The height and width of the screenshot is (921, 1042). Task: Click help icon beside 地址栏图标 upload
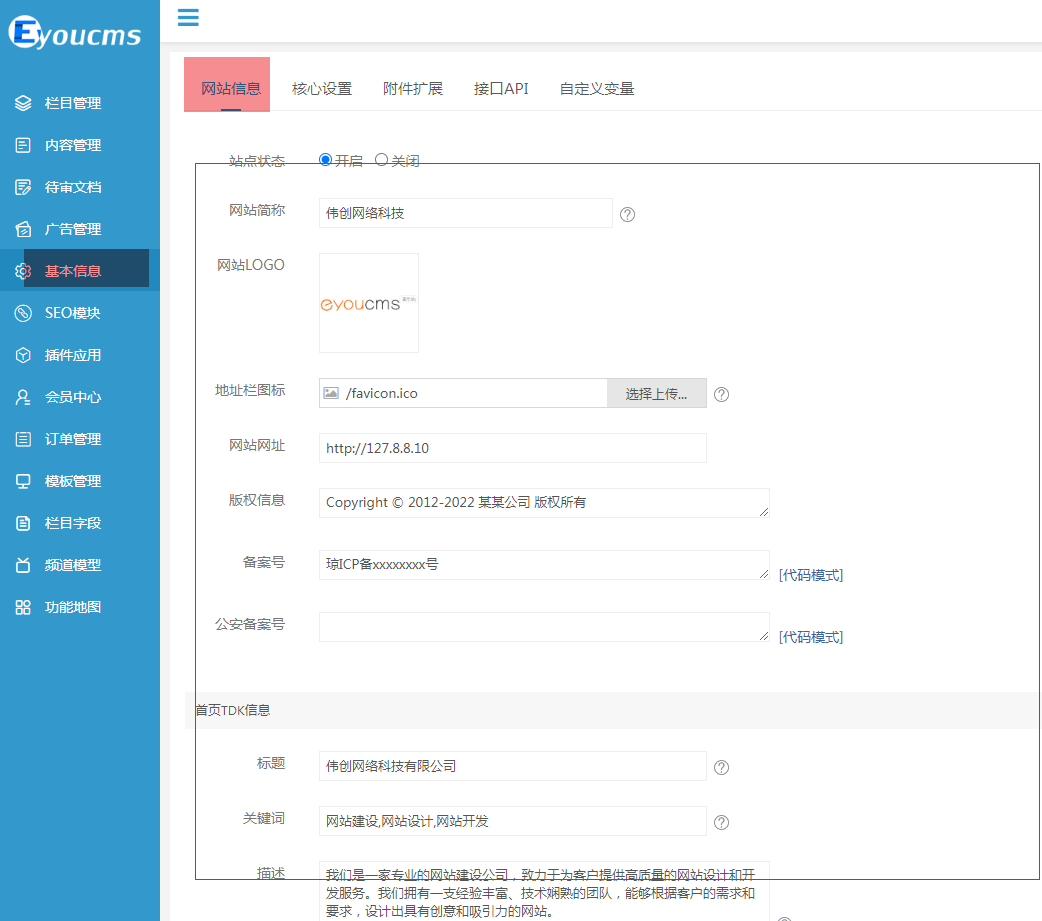(721, 395)
